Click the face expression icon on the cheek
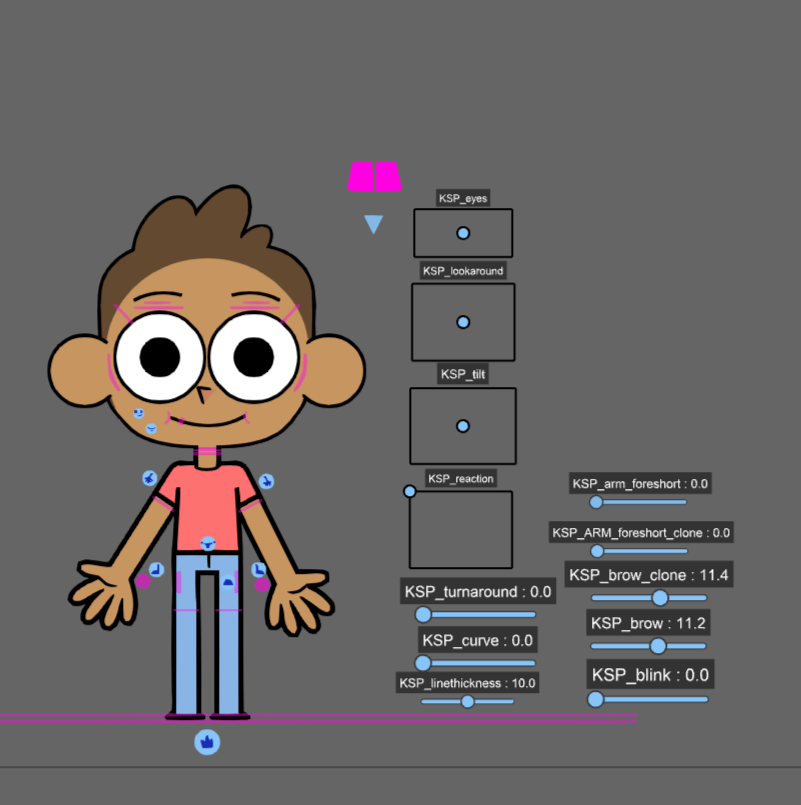This screenshot has height=805, width=801. pos(139,413)
